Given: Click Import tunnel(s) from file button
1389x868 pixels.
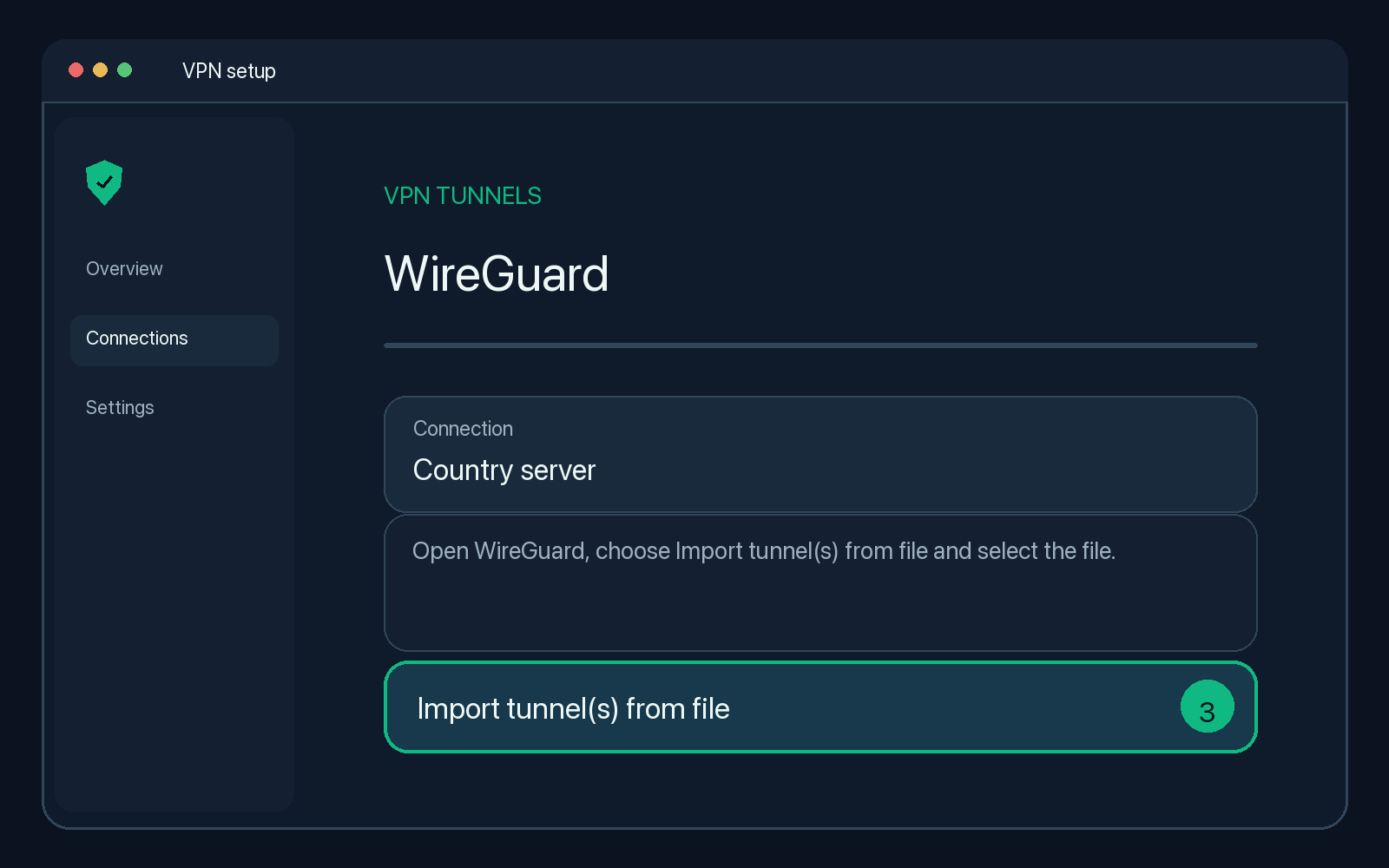Looking at the screenshot, I should pos(820,707).
